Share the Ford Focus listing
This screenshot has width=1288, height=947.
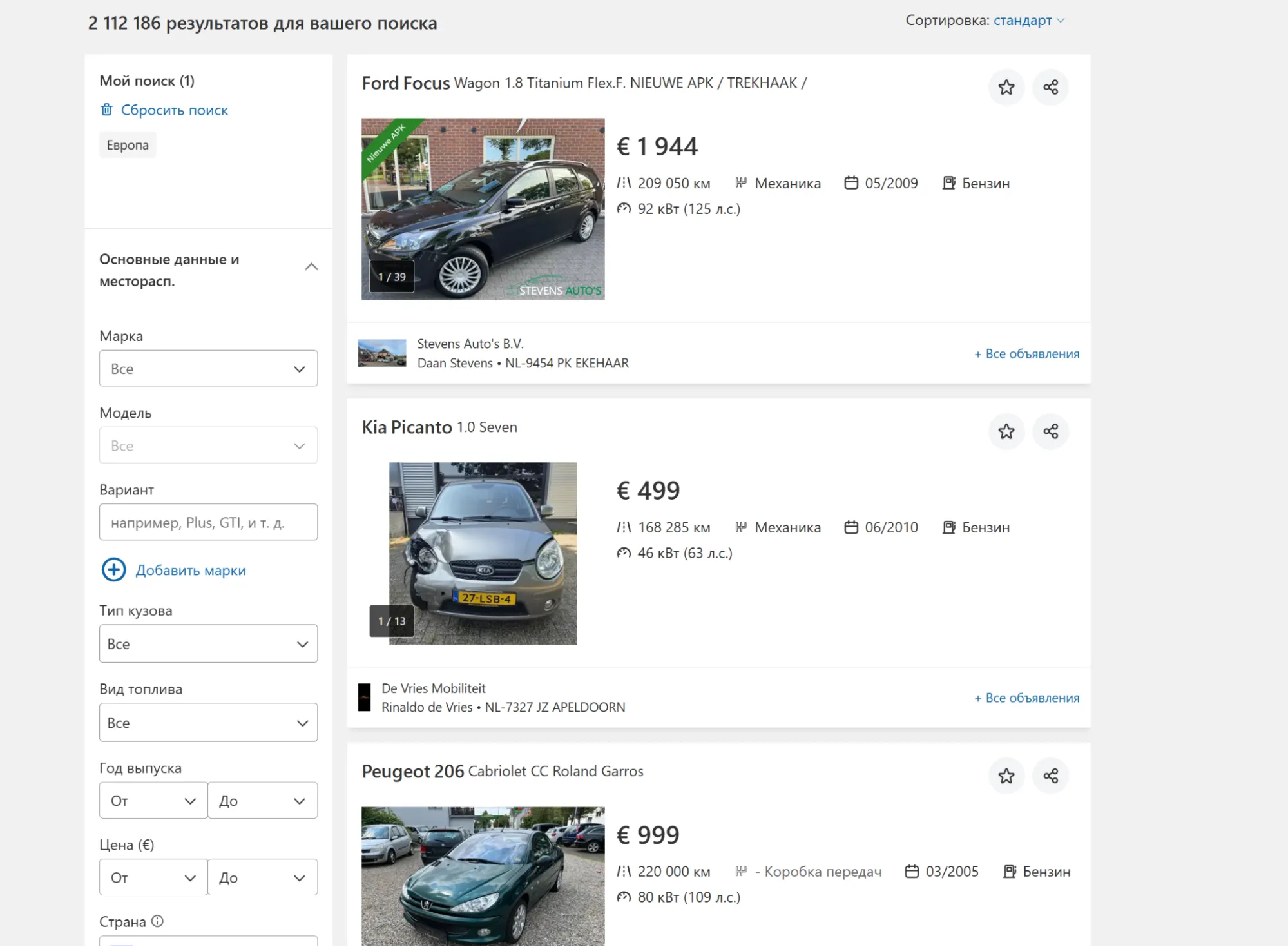1050,87
